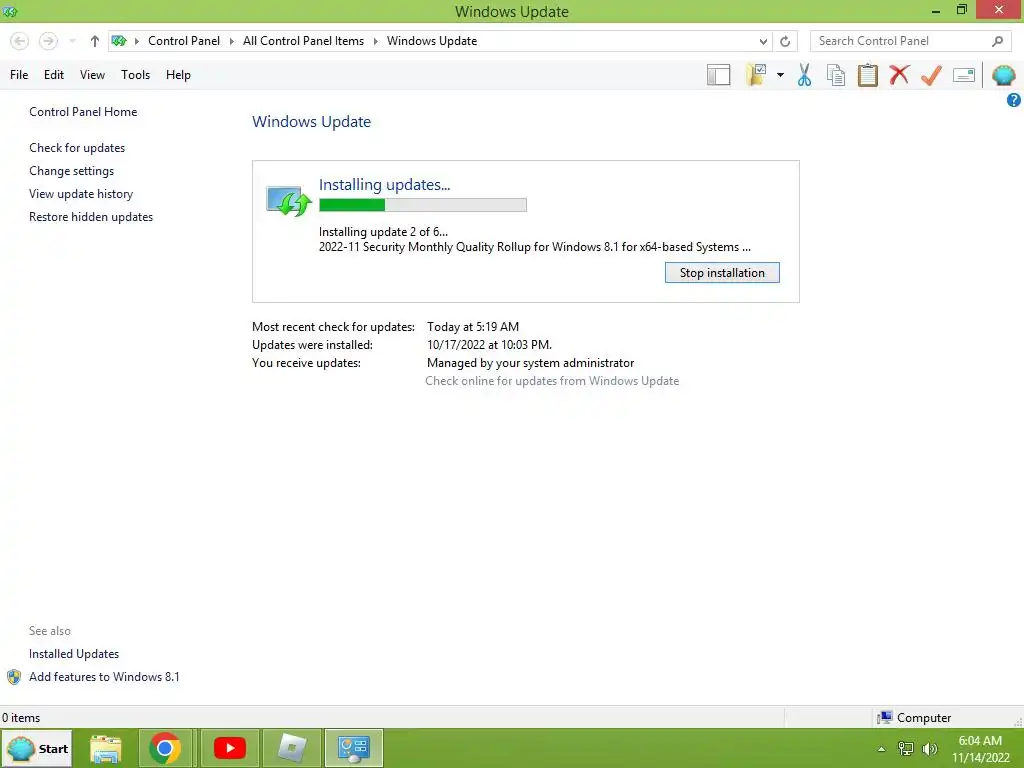
Task: Open Classic Shell settings shell icon in toolbar
Action: pyautogui.click(x=1003, y=75)
